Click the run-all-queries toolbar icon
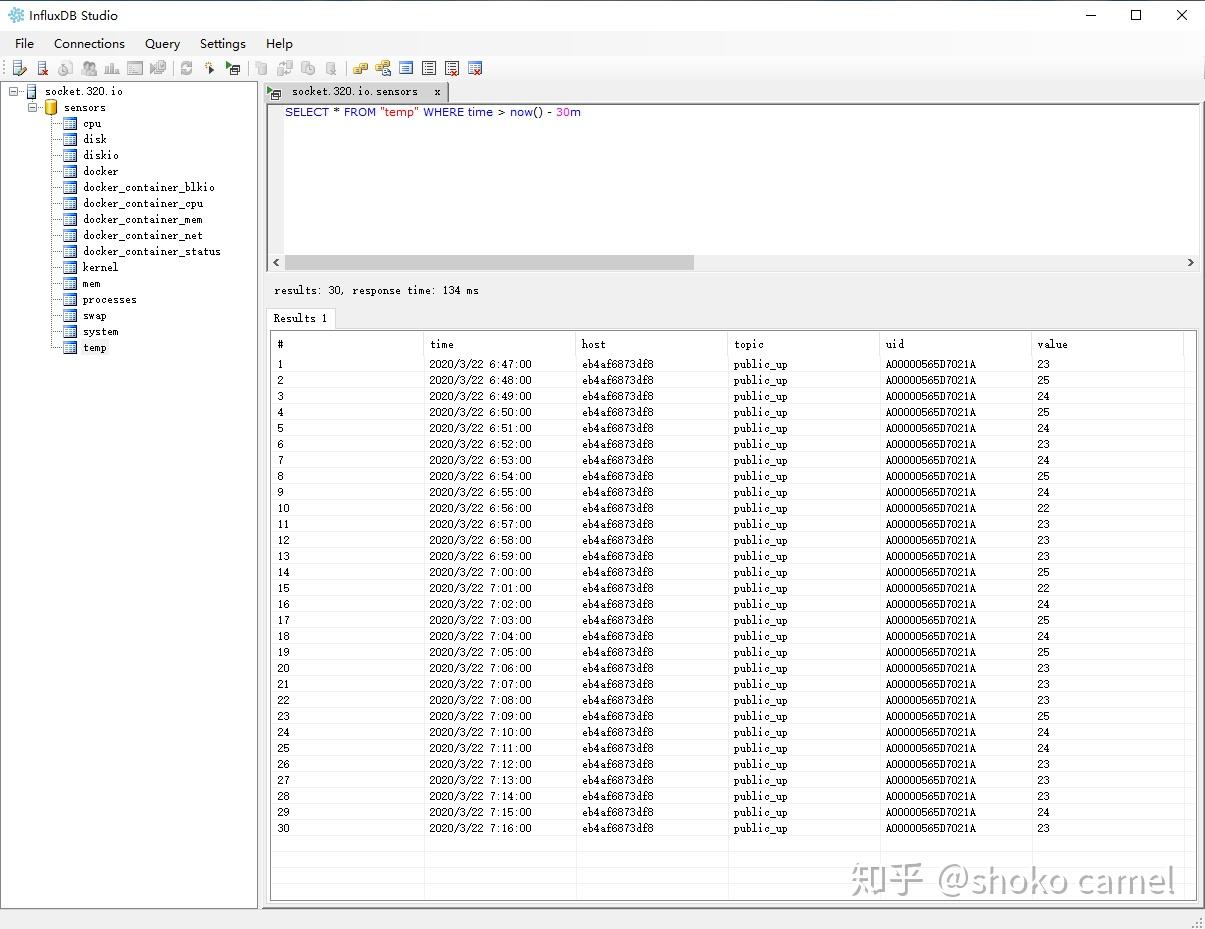Screen dimensions: 1205x929 (x=233, y=68)
